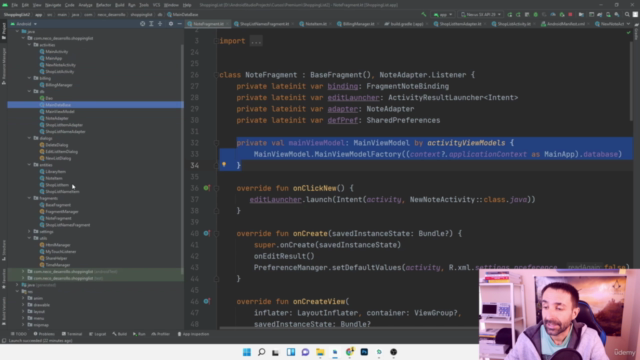
Task: Toggle the Logcat tool window
Action: coord(98,334)
